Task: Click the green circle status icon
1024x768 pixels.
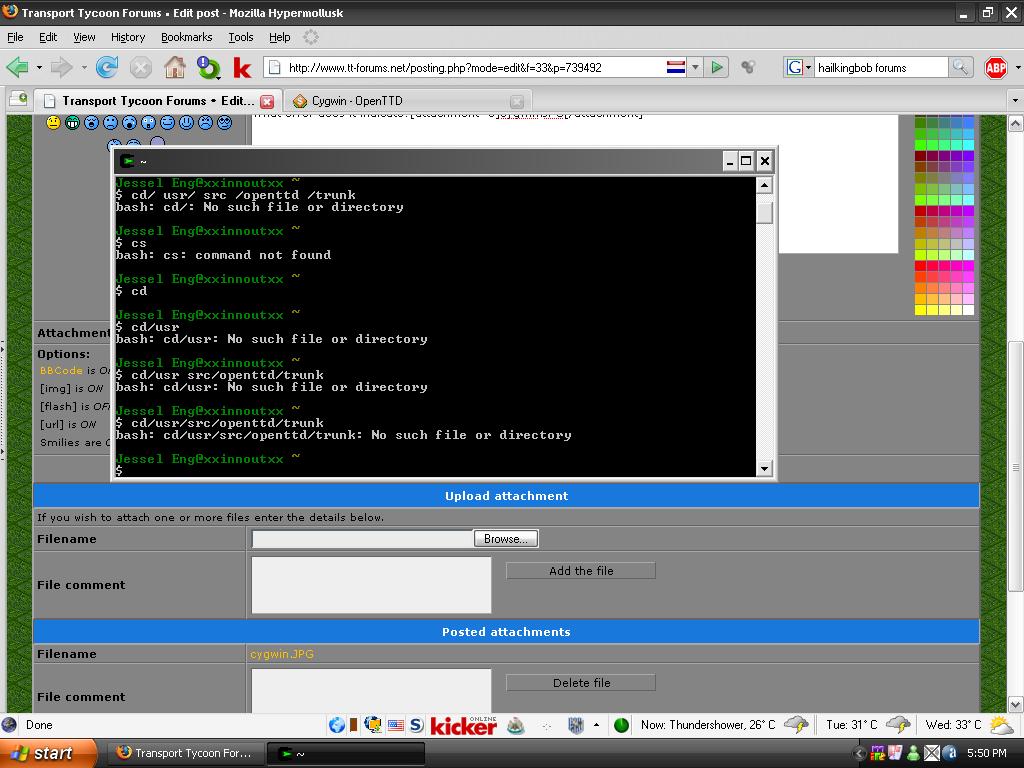Action: point(621,725)
